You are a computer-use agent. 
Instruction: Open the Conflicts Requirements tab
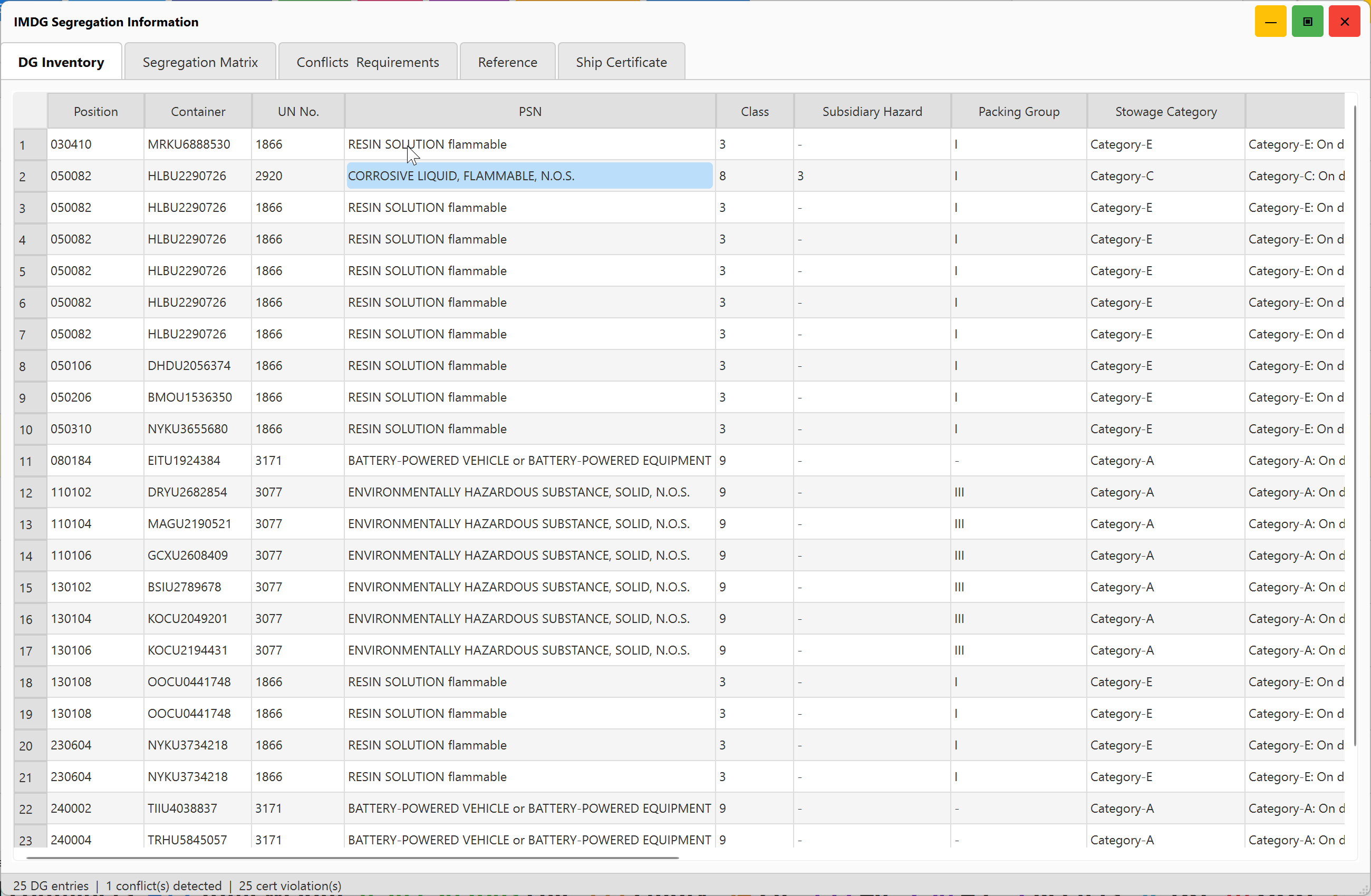click(368, 62)
